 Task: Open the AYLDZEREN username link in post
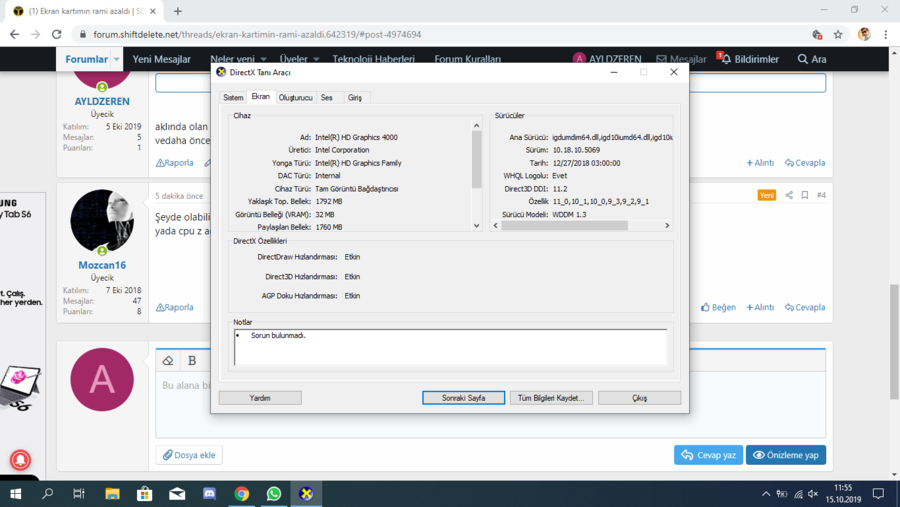[x=102, y=101]
